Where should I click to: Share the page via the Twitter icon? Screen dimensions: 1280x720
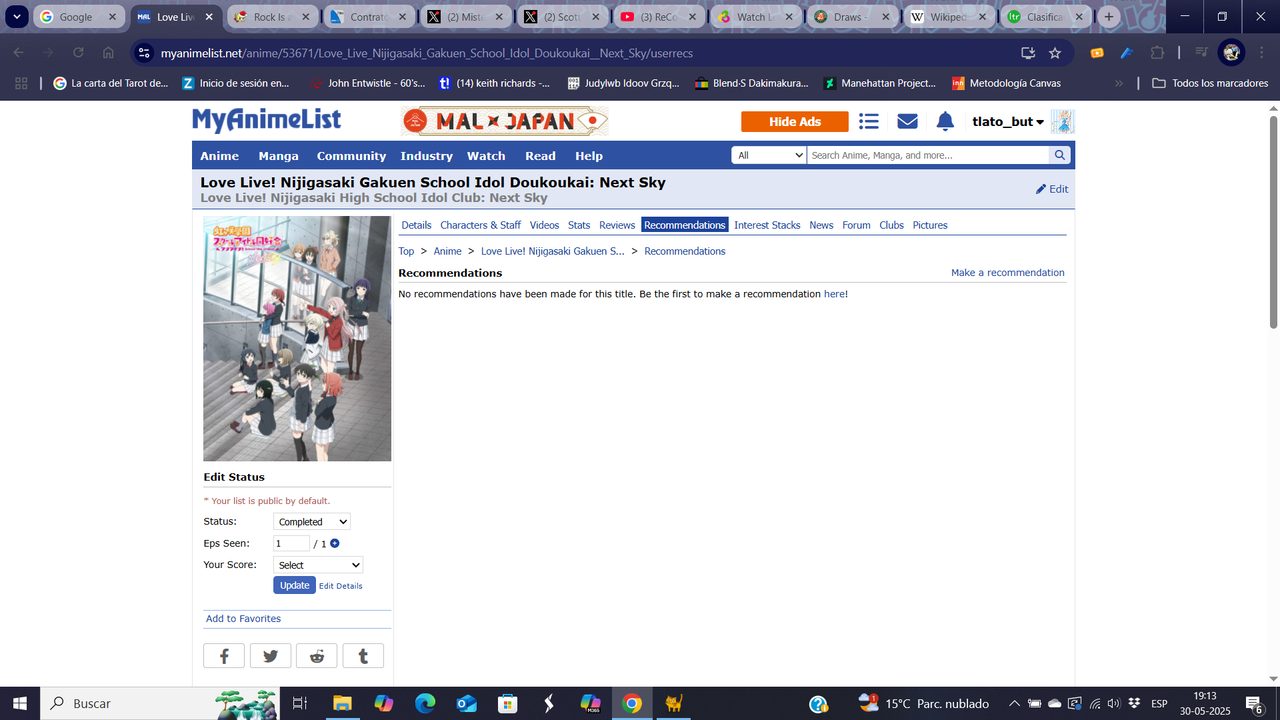pyautogui.click(x=270, y=655)
